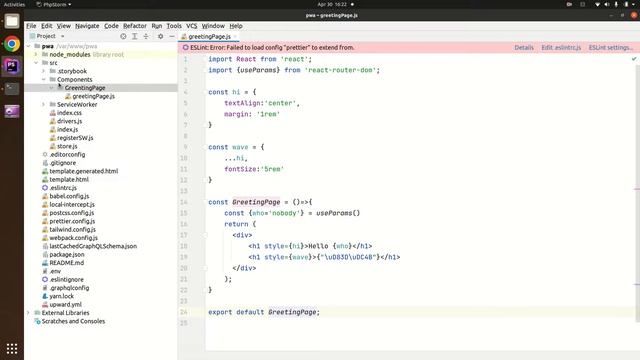
Task: Open Project panel settings gear
Action: coord(160,36)
